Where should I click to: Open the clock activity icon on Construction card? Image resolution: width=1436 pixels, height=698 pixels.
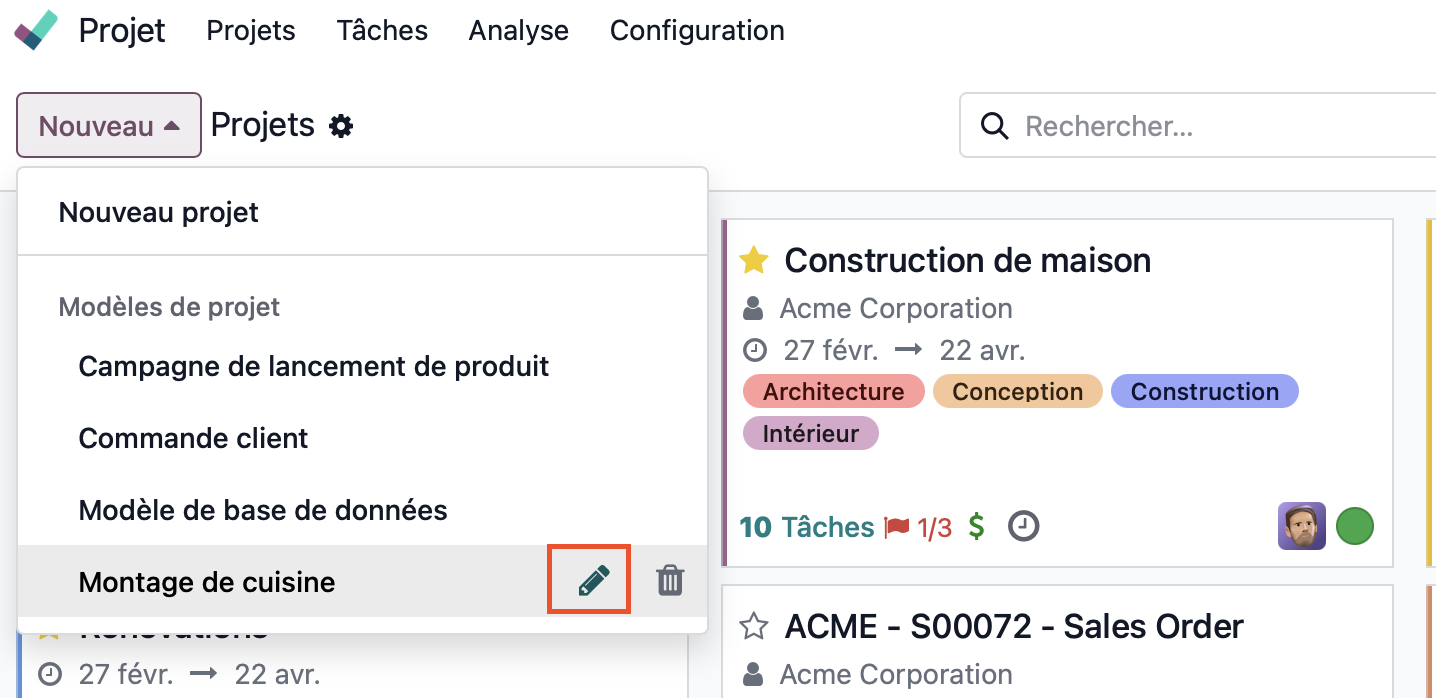coord(1022,526)
